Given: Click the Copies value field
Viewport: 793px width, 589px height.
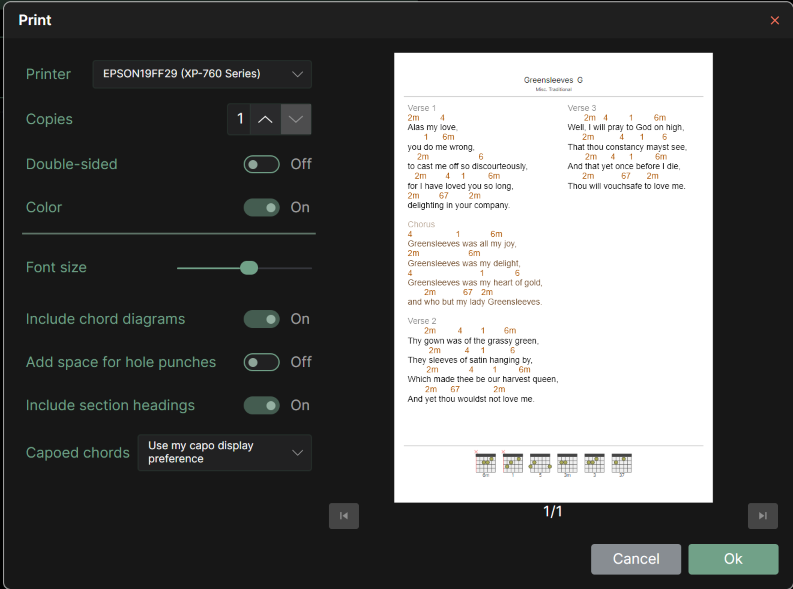Looking at the screenshot, I should pos(239,119).
